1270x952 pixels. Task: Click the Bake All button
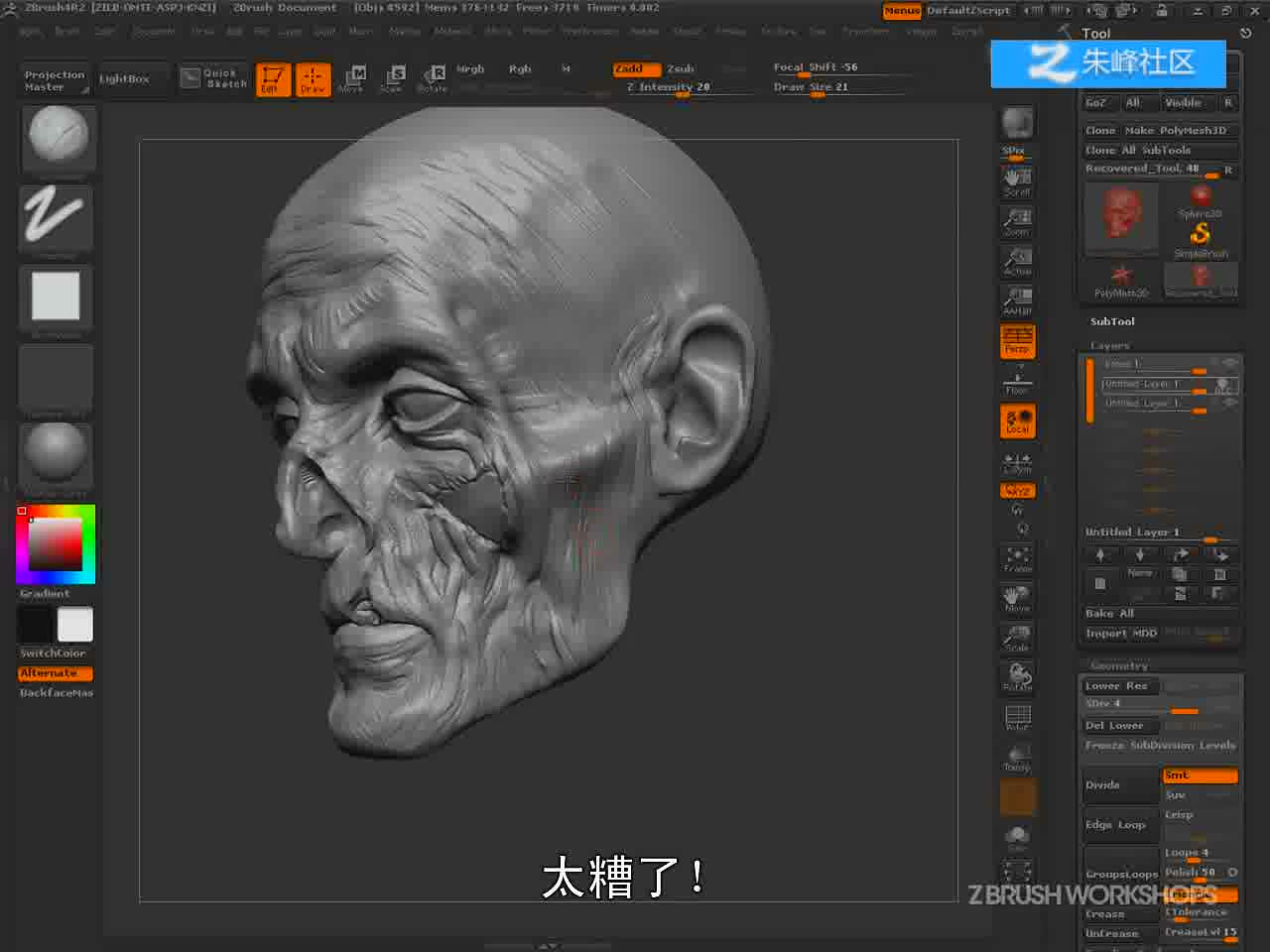(x=1109, y=614)
